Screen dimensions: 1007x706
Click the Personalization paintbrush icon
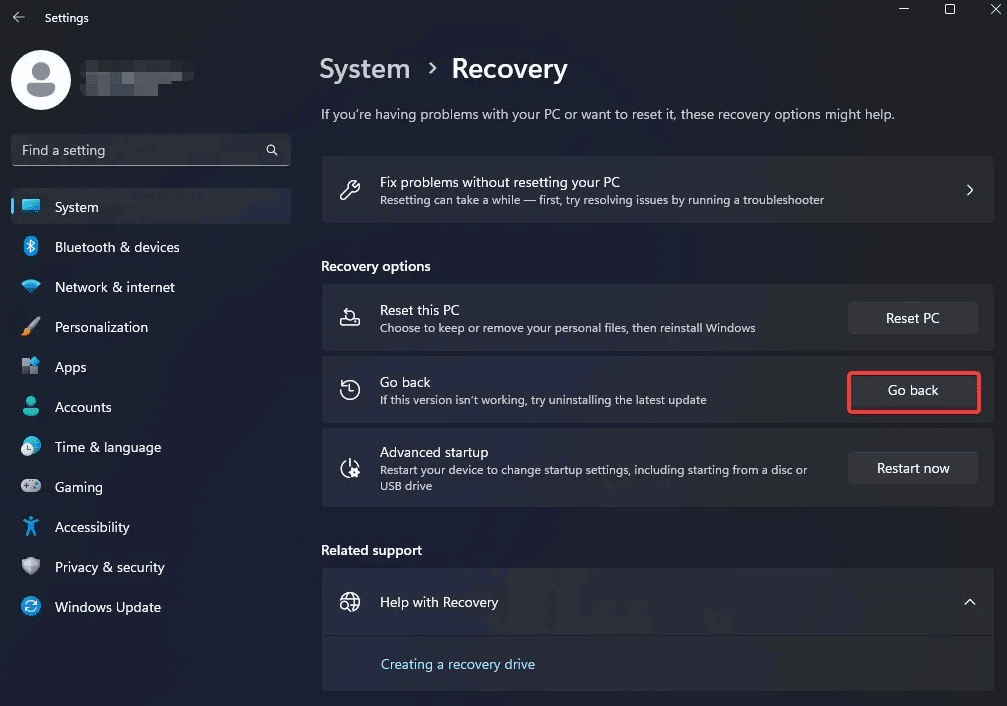(x=31, y=326)
